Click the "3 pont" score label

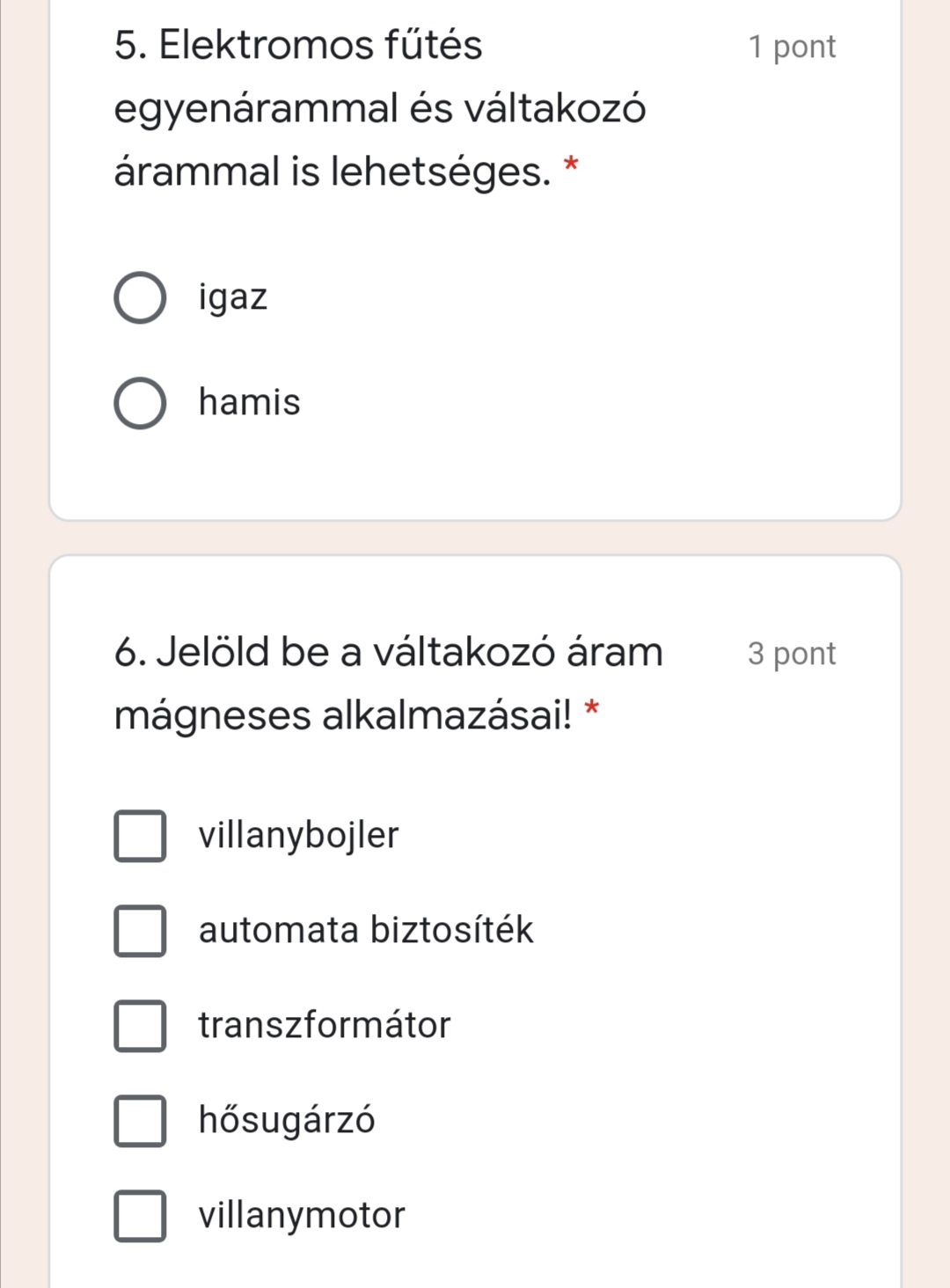tap(792, 654)
